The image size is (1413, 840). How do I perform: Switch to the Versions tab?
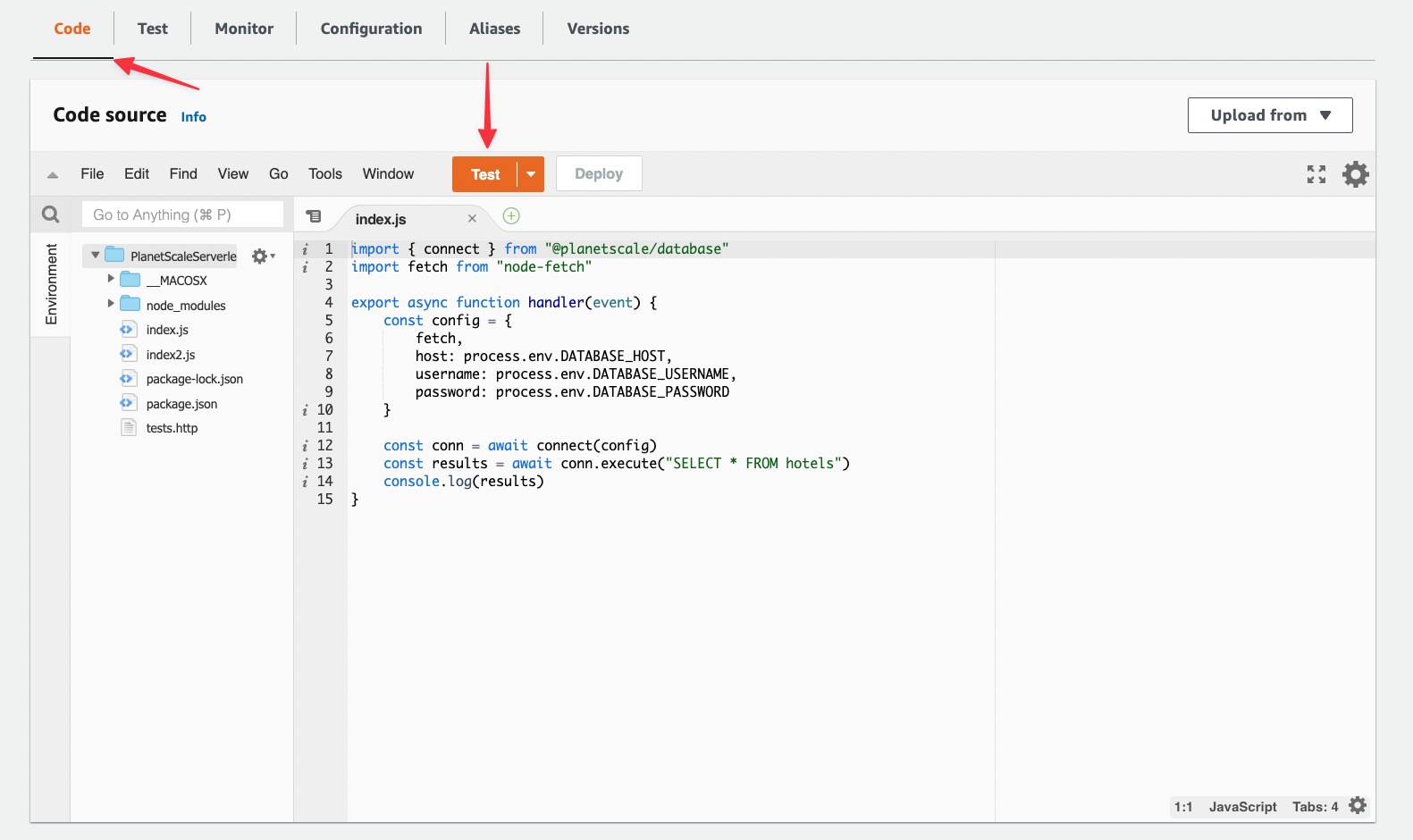click(598, 29)
